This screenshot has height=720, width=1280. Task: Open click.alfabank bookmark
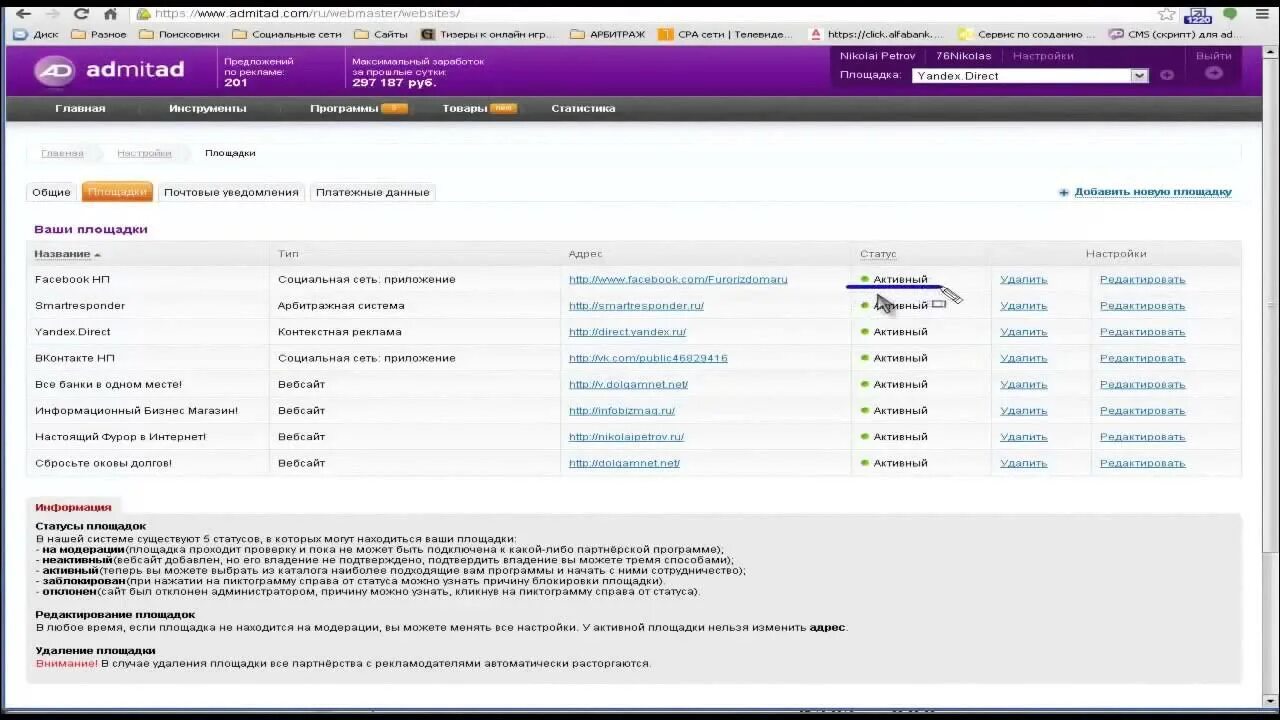876,34
